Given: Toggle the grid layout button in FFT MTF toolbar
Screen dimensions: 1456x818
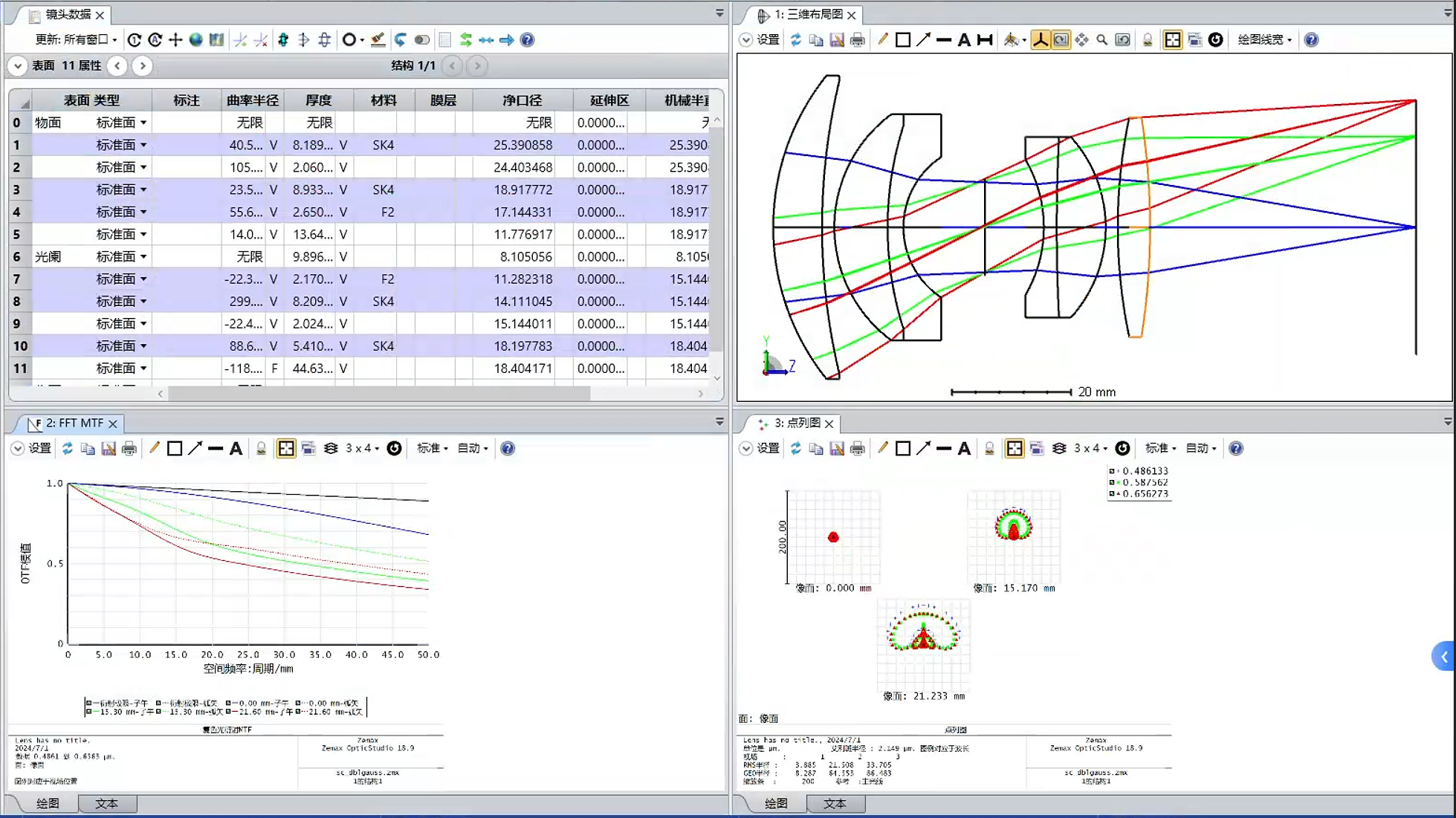Looking at the screenshot, I should 286,449.
